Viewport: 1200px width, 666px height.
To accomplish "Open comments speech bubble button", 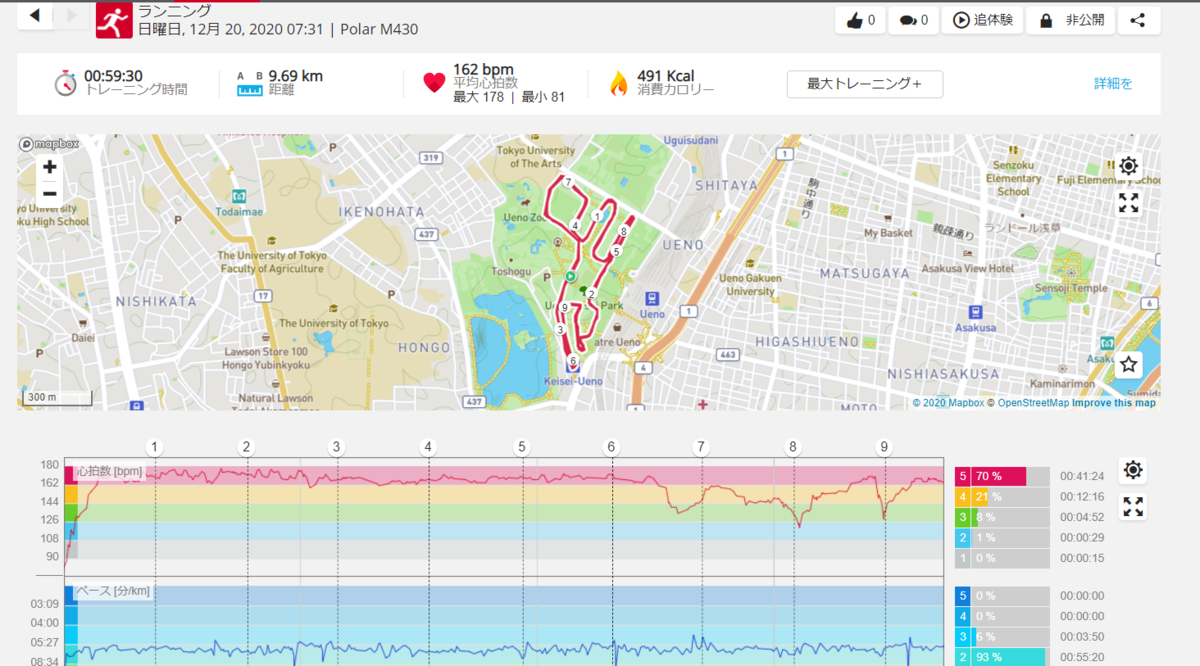I will point(913,20).
